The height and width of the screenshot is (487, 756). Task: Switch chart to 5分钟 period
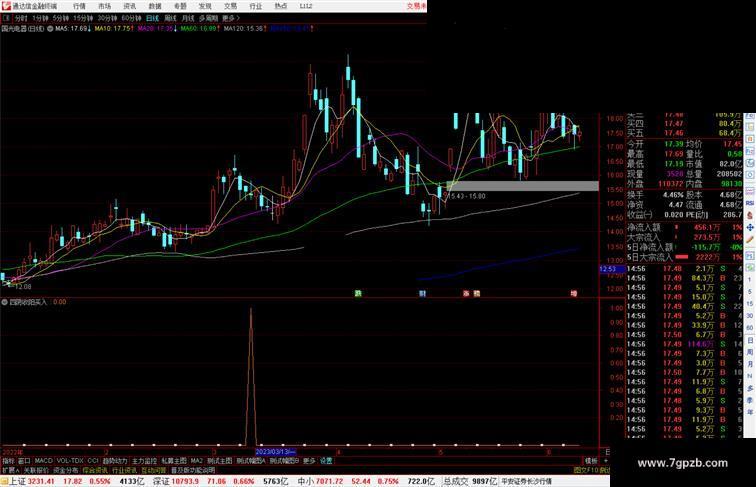61,18
